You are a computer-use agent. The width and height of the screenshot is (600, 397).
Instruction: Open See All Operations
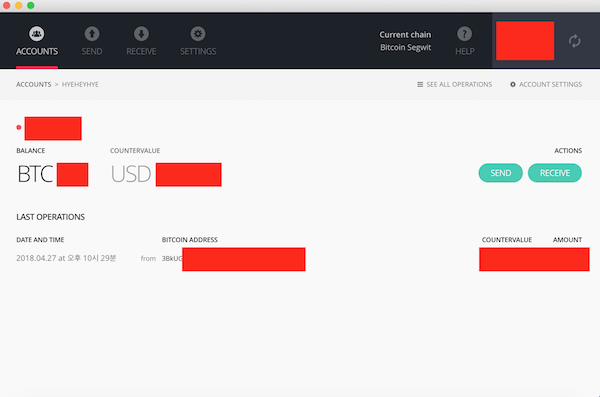tap(455, 84)
